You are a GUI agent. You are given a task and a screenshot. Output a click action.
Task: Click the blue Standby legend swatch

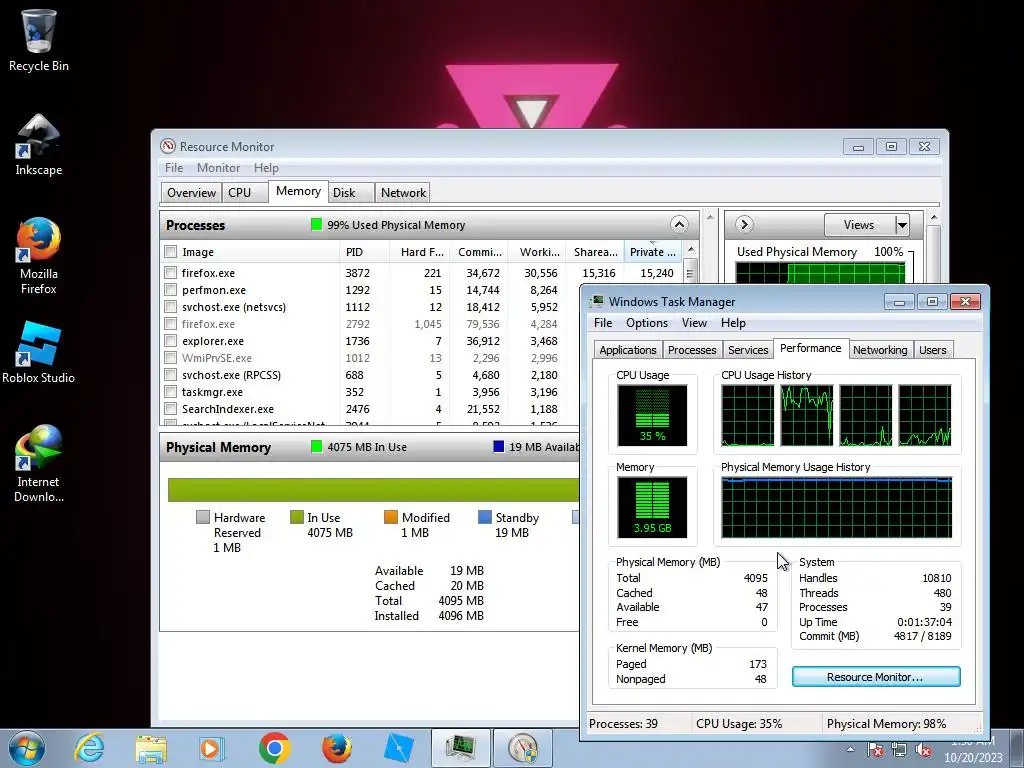click(x=485, y=517)
